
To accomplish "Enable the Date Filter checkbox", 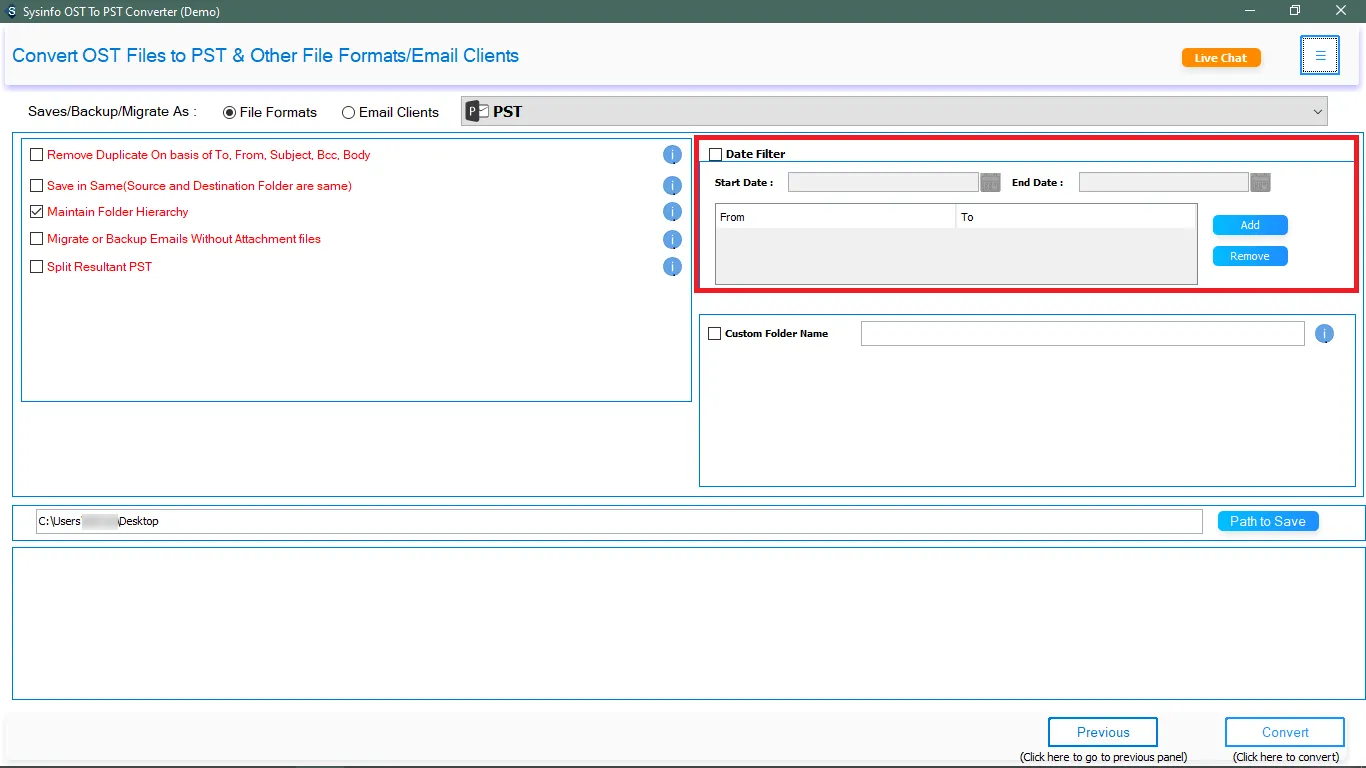I will (715, 154).
